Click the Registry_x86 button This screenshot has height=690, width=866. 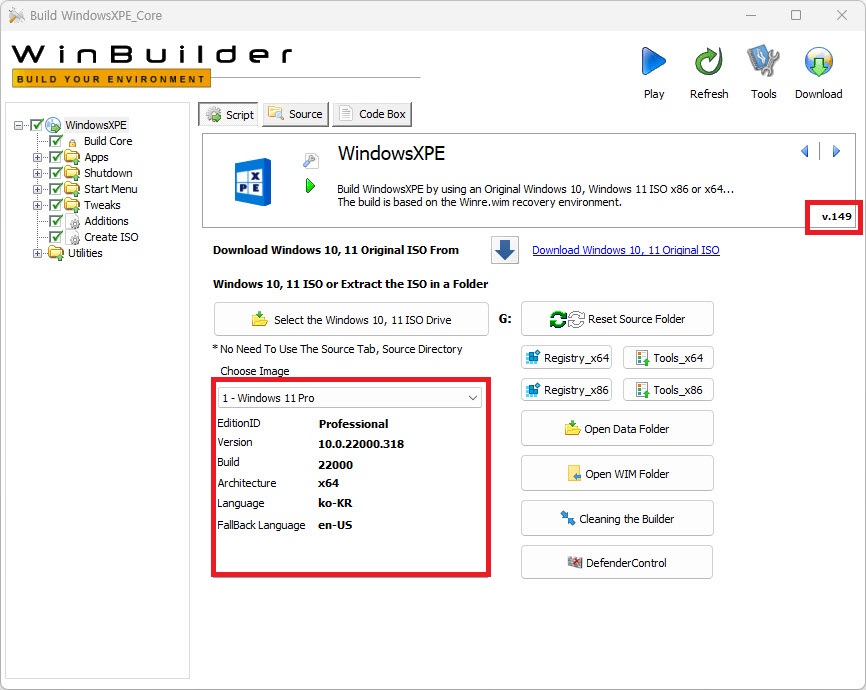coord(567,390)
